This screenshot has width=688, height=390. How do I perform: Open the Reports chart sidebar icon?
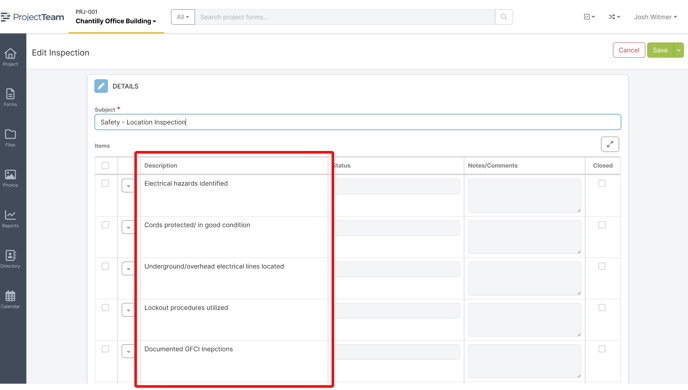[x=11, y=218]
